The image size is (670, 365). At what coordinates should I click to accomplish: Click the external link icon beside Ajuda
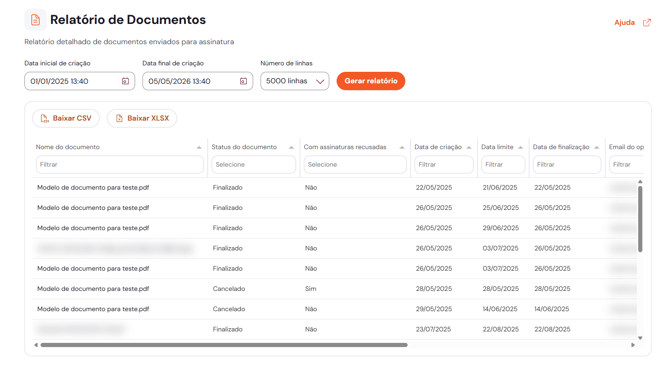click(x=647, y=23)
